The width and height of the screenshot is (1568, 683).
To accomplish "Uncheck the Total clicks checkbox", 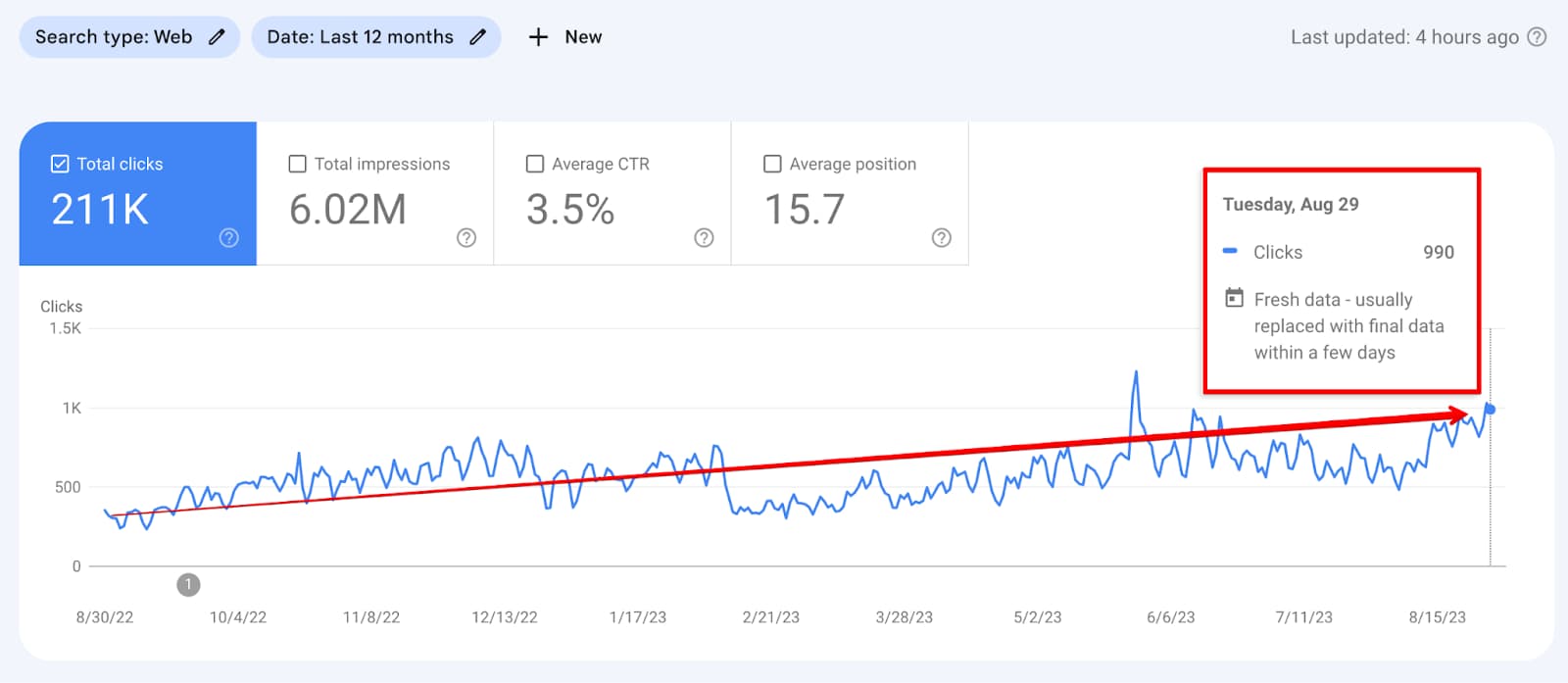I will tap(60, 164).
